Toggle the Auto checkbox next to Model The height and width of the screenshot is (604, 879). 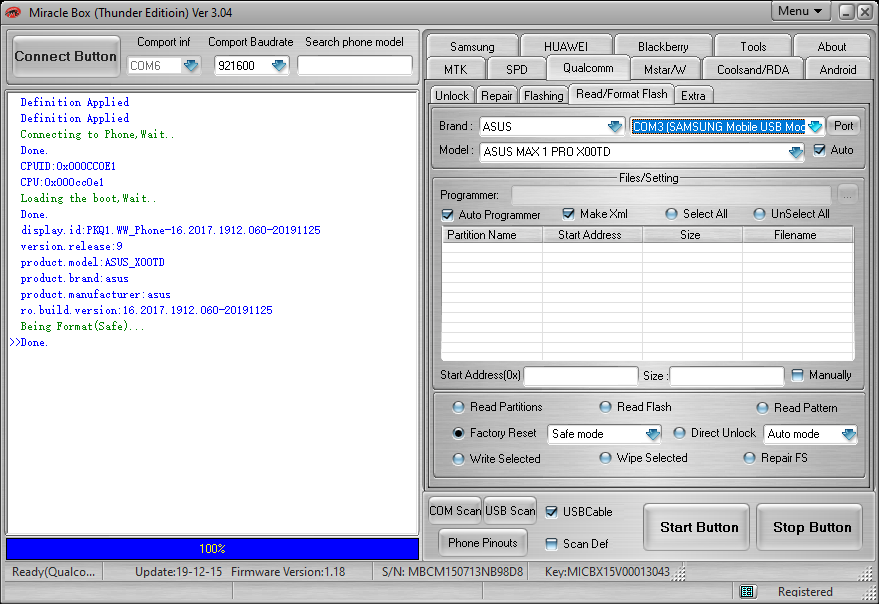[819, 150]
